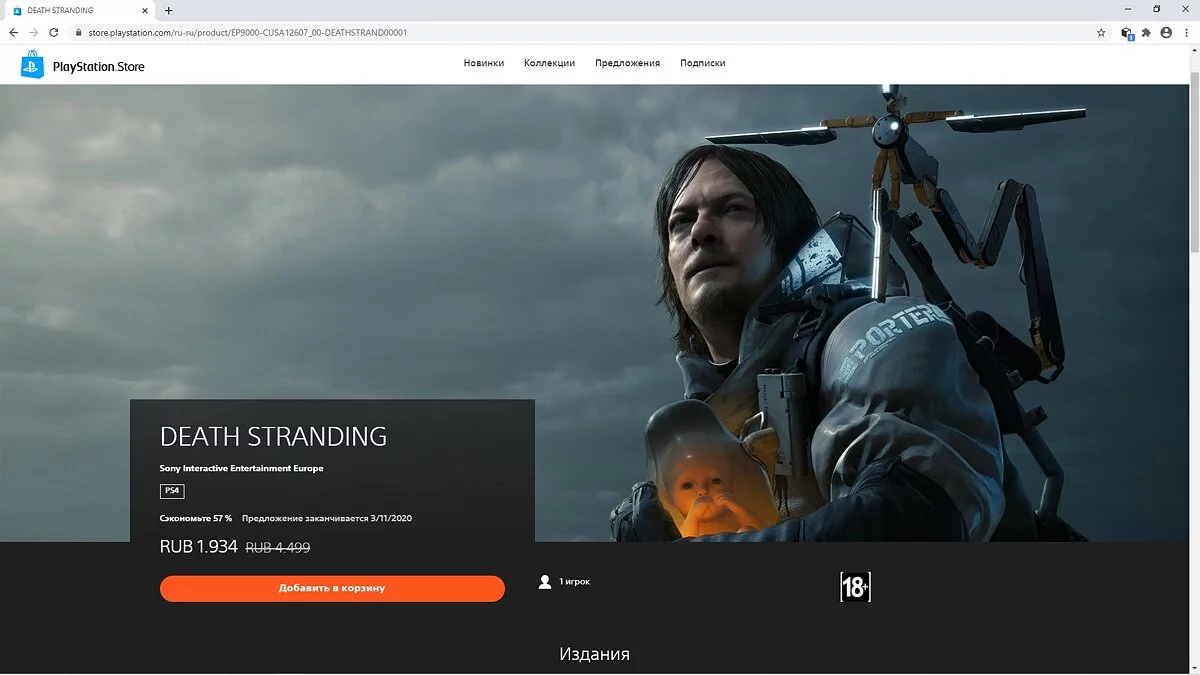
Task: Open the Новинки menu item
Action: [x=483, y=63]
